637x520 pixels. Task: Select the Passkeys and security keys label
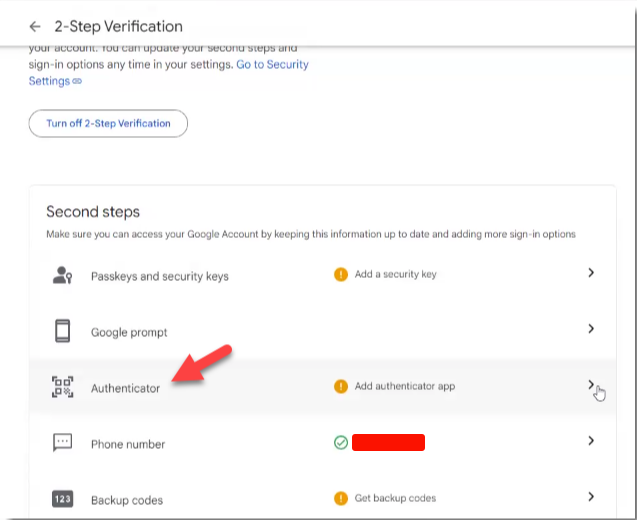160,276
